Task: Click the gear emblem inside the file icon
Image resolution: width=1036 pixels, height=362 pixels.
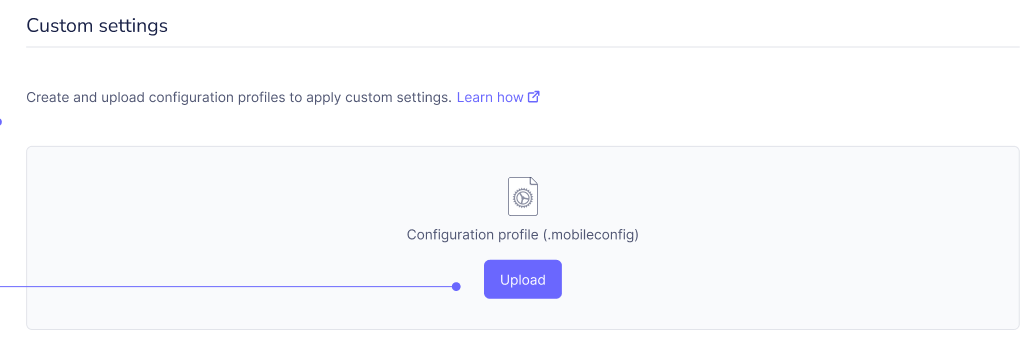Action: point(523,198)
